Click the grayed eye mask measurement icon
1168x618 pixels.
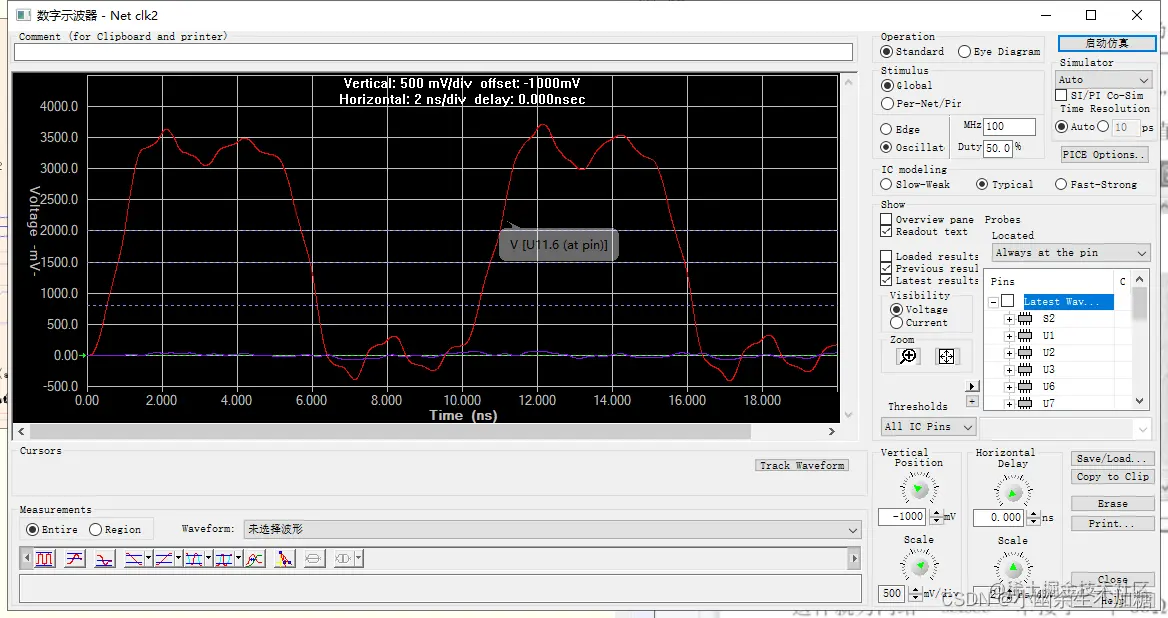[343, 558]
